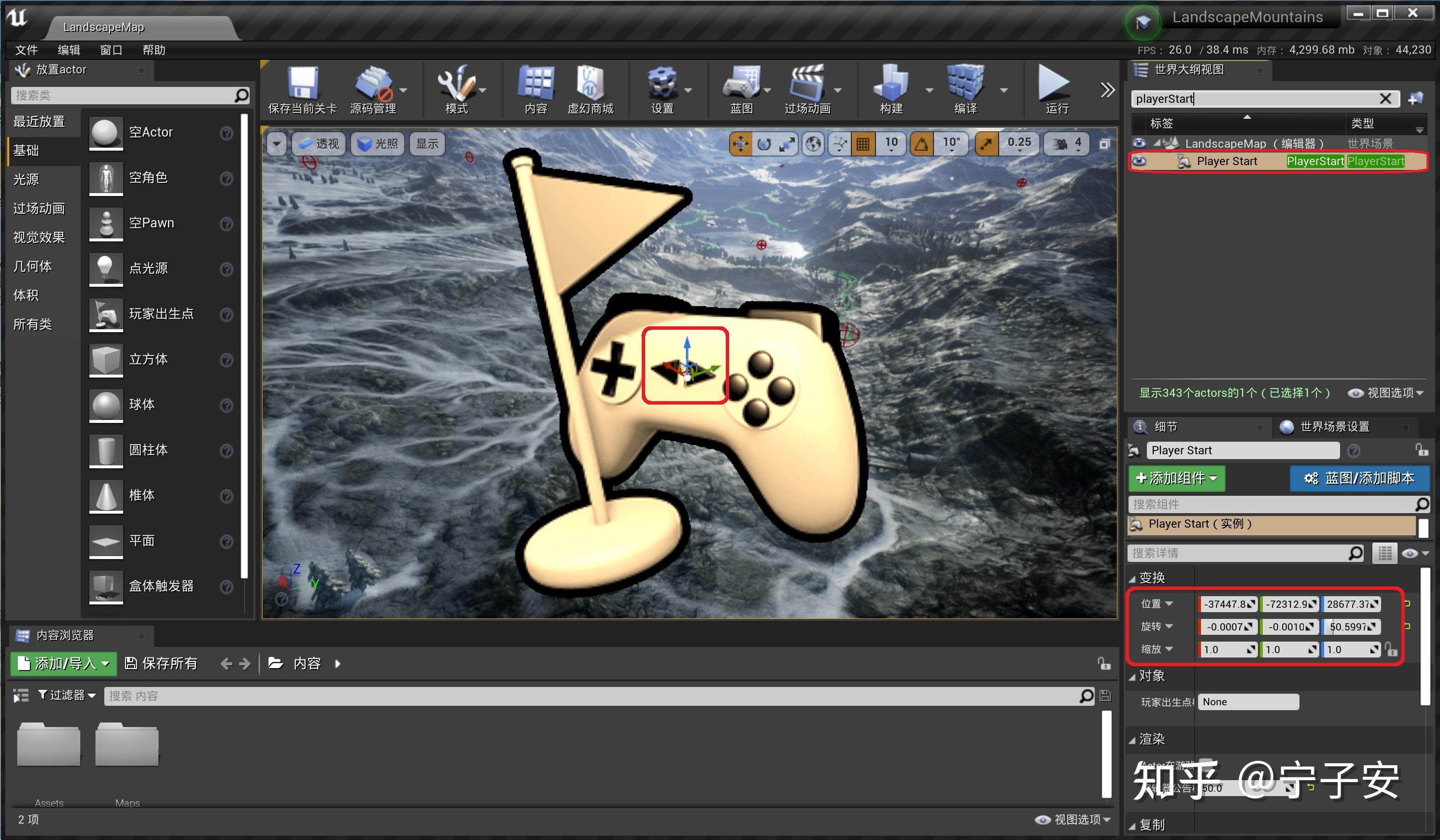The width and height of the screenshot is (1440, 840).
Task: Click Blueprint/Add Script (蓝图/添加脚本) button
Action: [x=1359, y=478]
